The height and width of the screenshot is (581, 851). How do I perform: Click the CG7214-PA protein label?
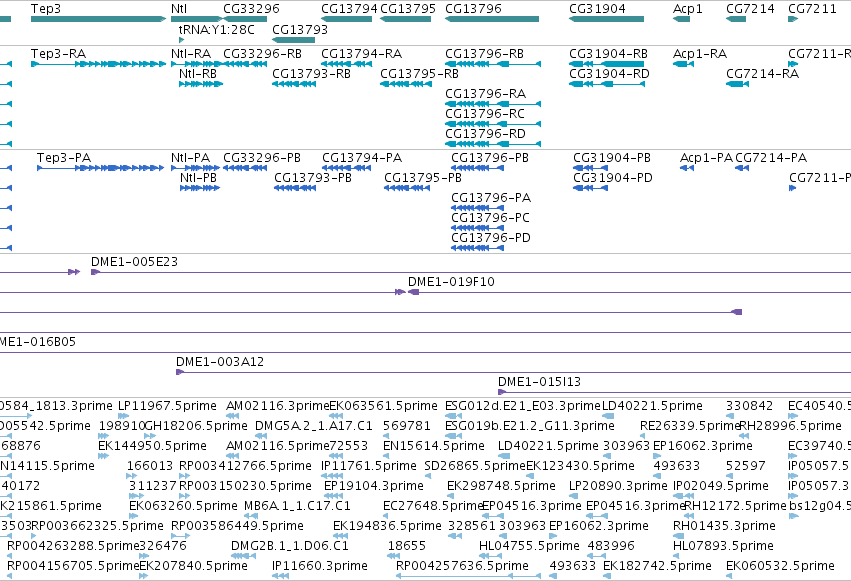click(x=771, y=158)
